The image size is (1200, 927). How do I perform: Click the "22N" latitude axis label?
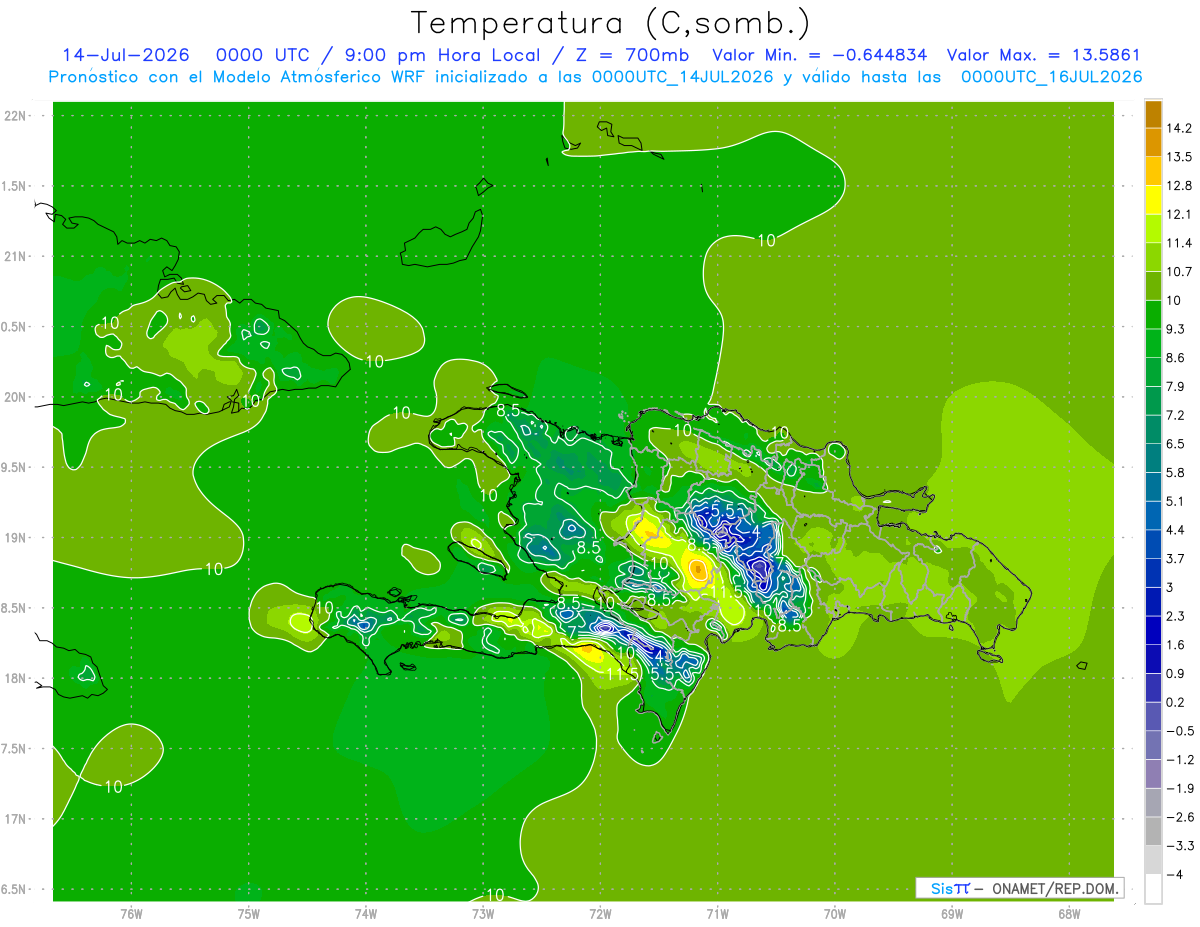click(x=15, y=116)
